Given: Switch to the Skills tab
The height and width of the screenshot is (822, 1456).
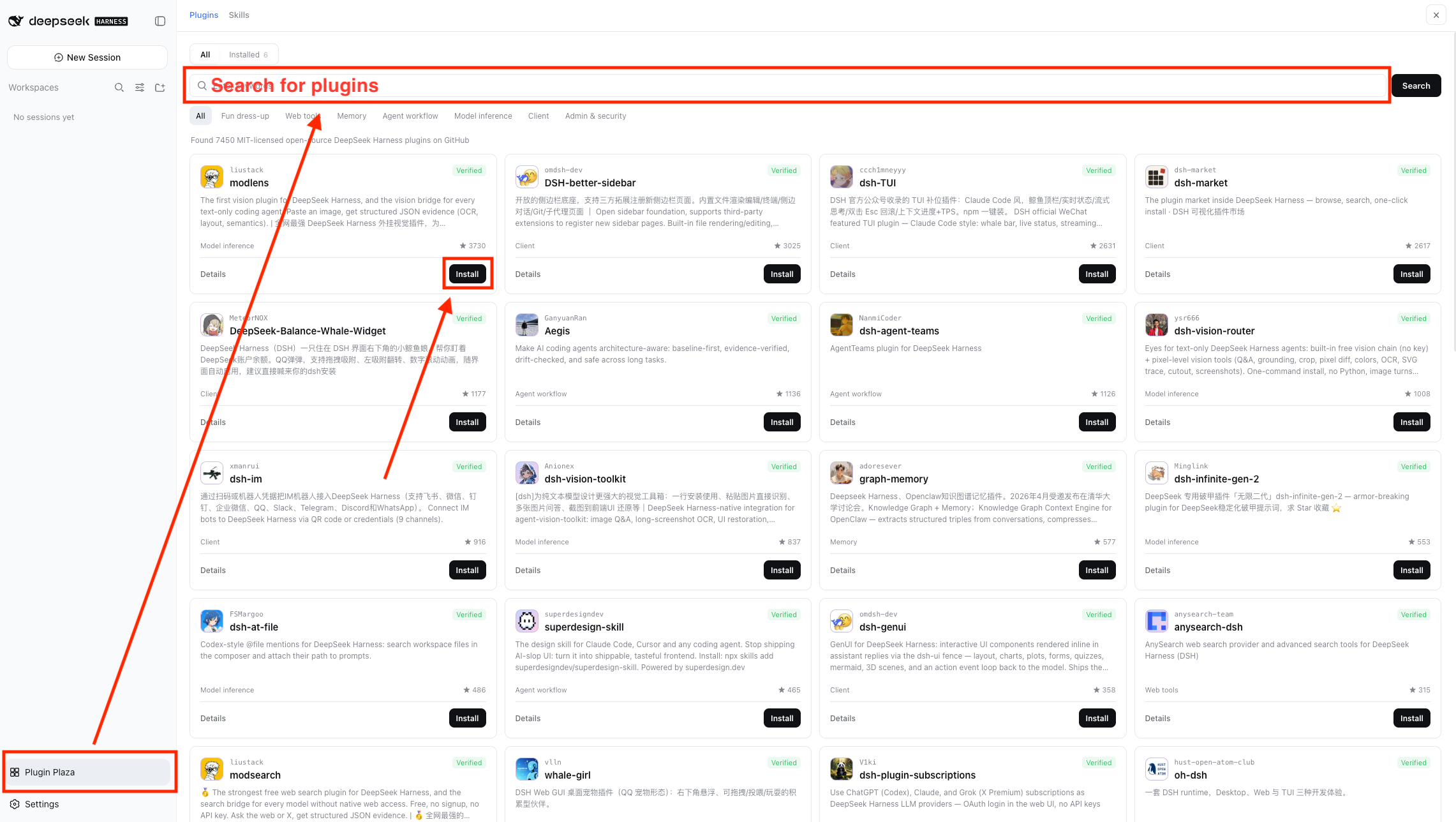Looking at the screenshot, I should tap(239, 15).
